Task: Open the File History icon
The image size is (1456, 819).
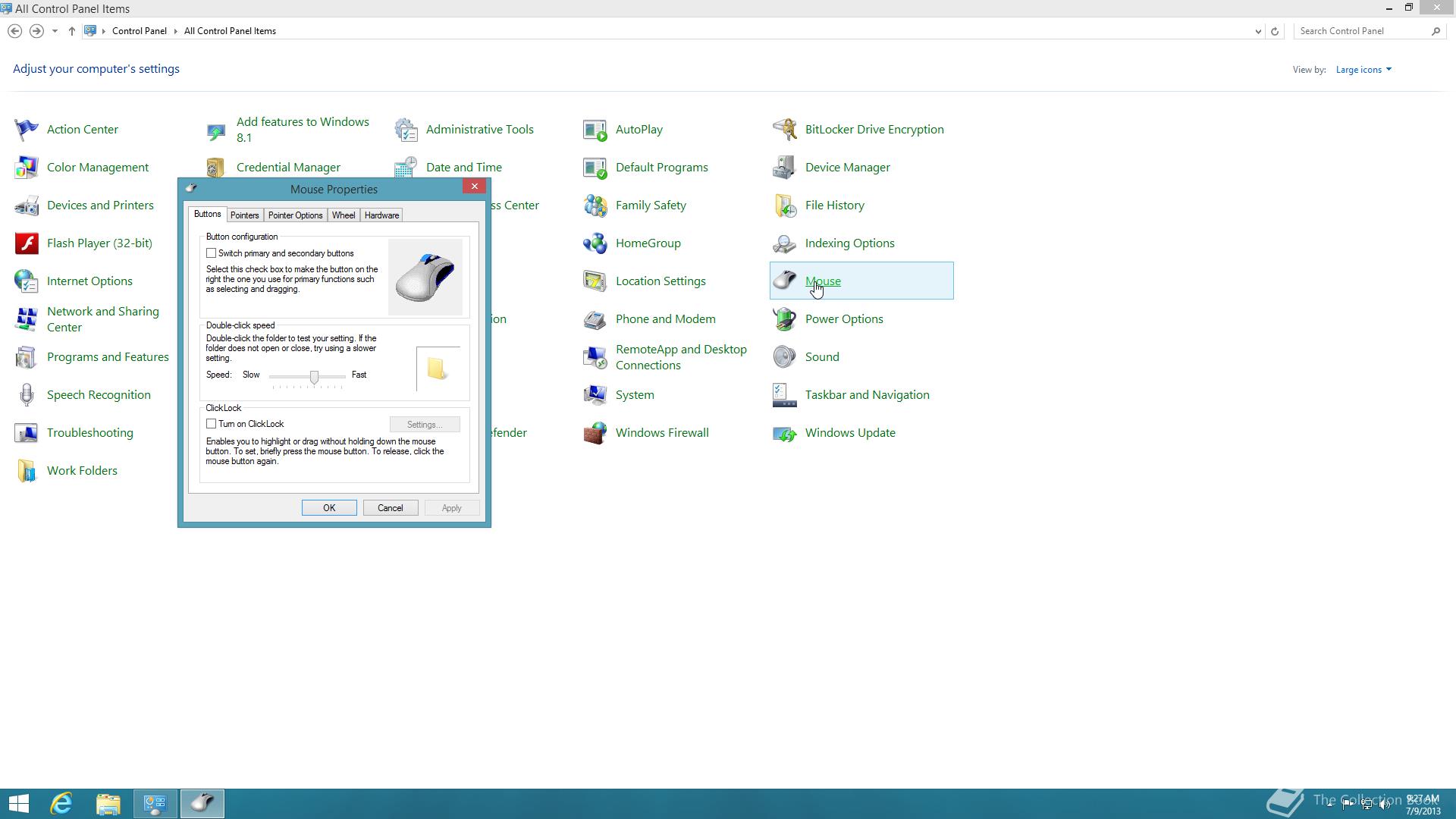Action: (785, 206)
